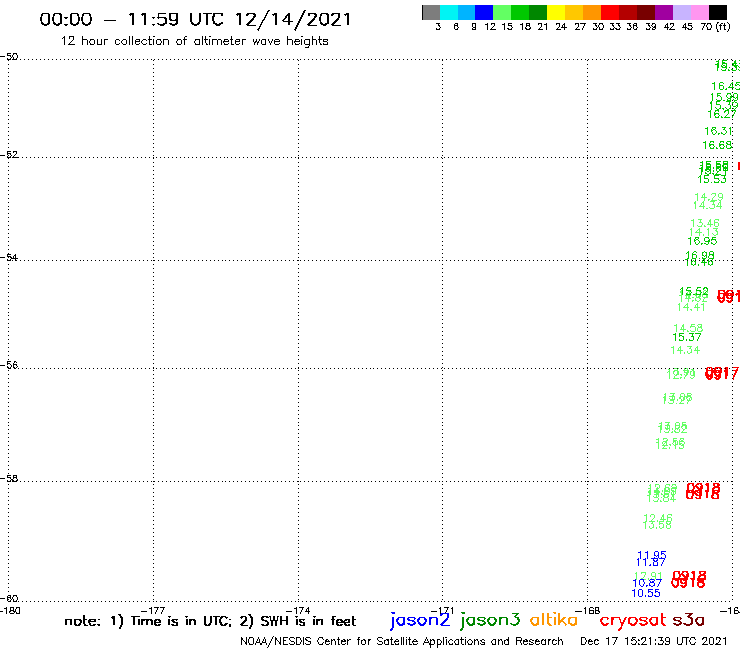Image resolution: width=740 pixels, height=650 pixels.
Task: Select the jason3 satellite legend label
Action: [490, 620]
